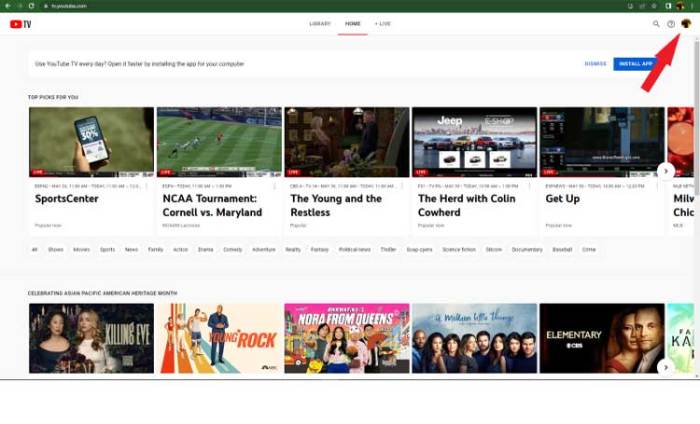
Task: Filter picks by Drama
Action: coord(206,249)
